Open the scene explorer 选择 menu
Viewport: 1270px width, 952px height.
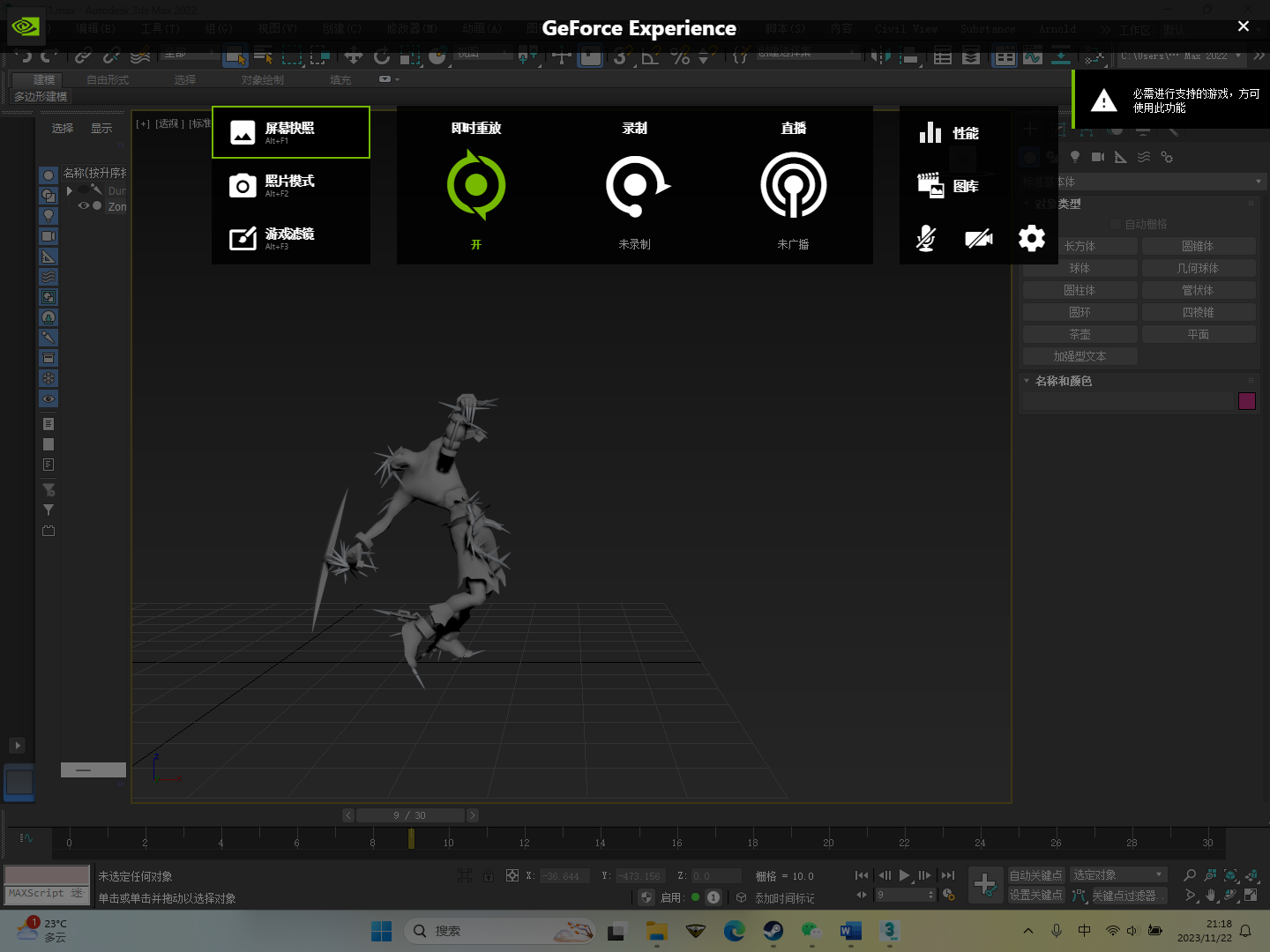pyautogui.click(x=63, y=129)
